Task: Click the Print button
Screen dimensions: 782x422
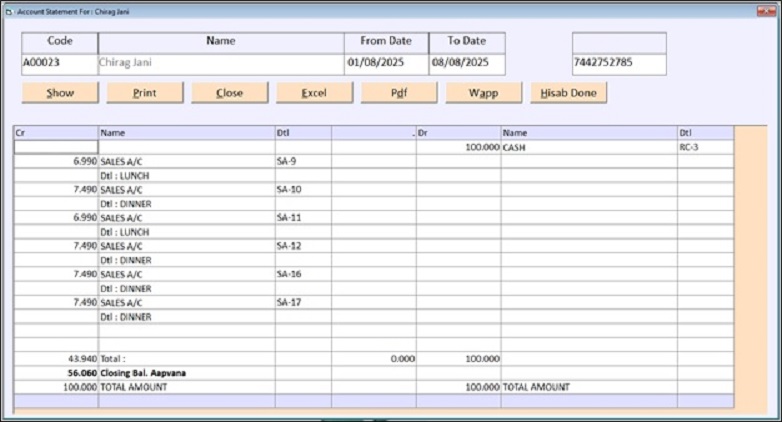Action: click(x=145, y=93)
